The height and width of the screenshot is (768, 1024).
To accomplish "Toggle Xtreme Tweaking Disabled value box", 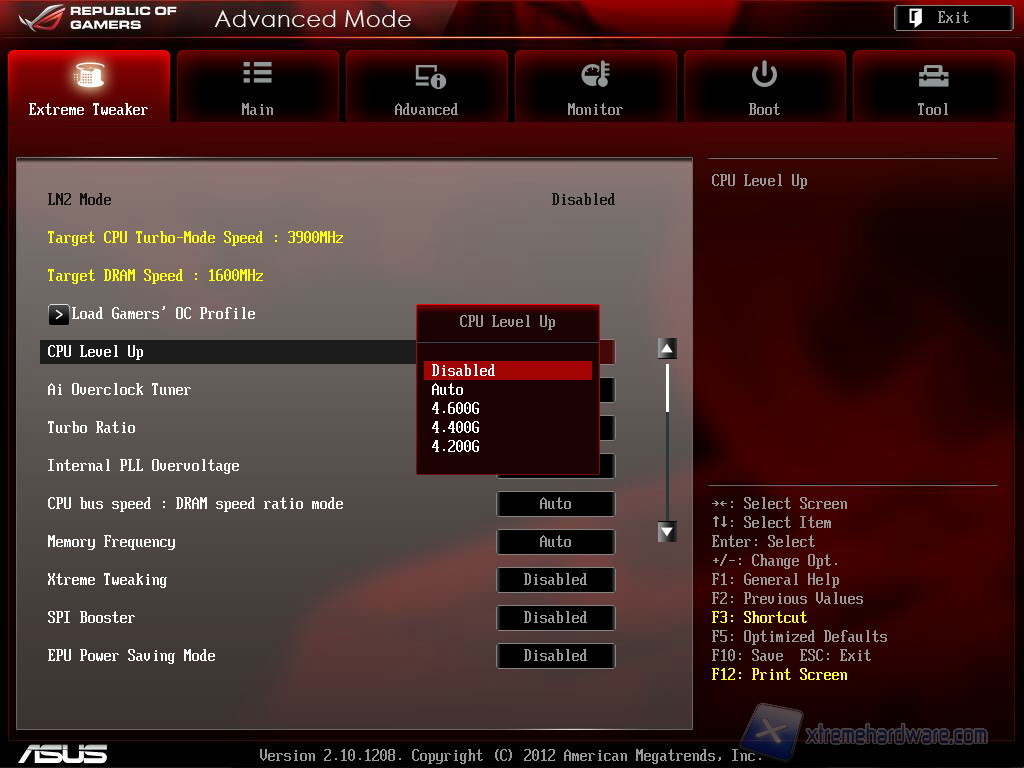I will pos(555,580).
